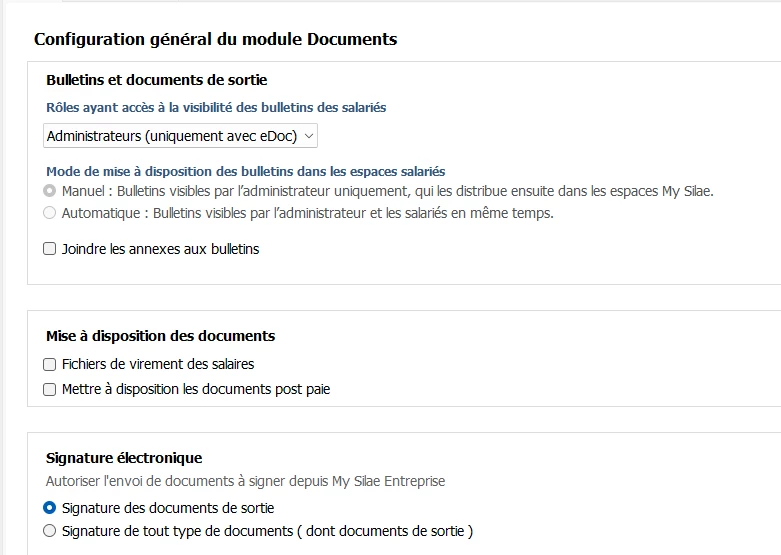Tick 'Mettre à disposition les documents post paie' checkbox
The image size is (781, 555).
pyautogui.click(x=49, y=389)
